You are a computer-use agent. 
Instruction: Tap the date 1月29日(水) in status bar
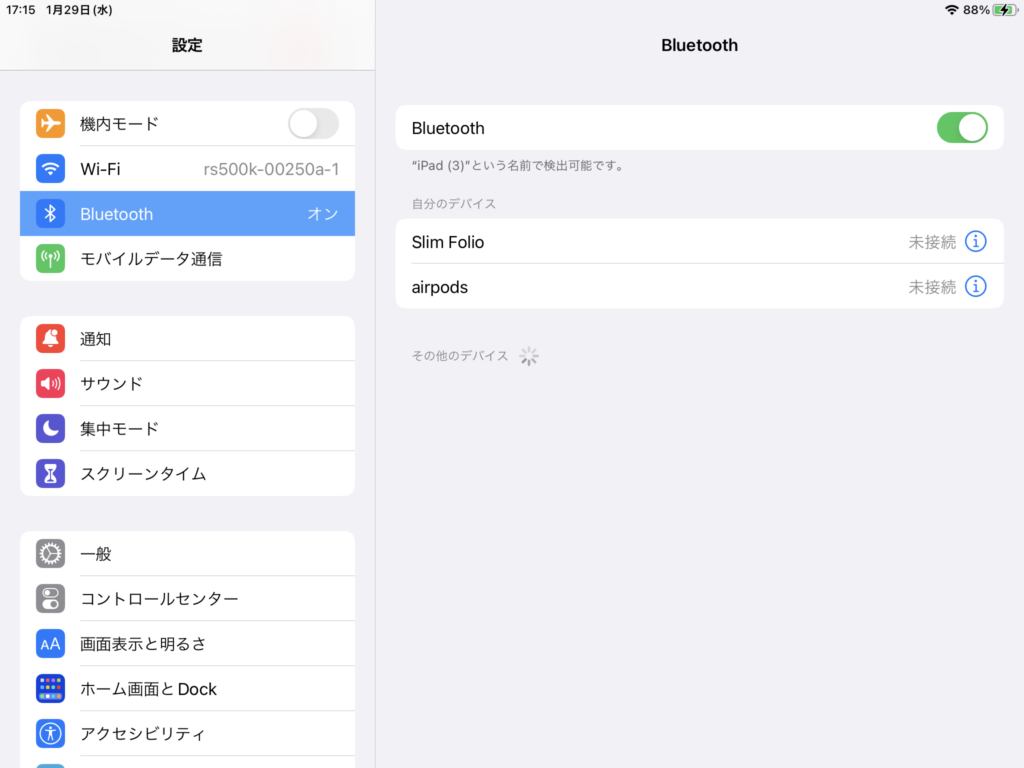pyautogui.click(x=79, y=10)
